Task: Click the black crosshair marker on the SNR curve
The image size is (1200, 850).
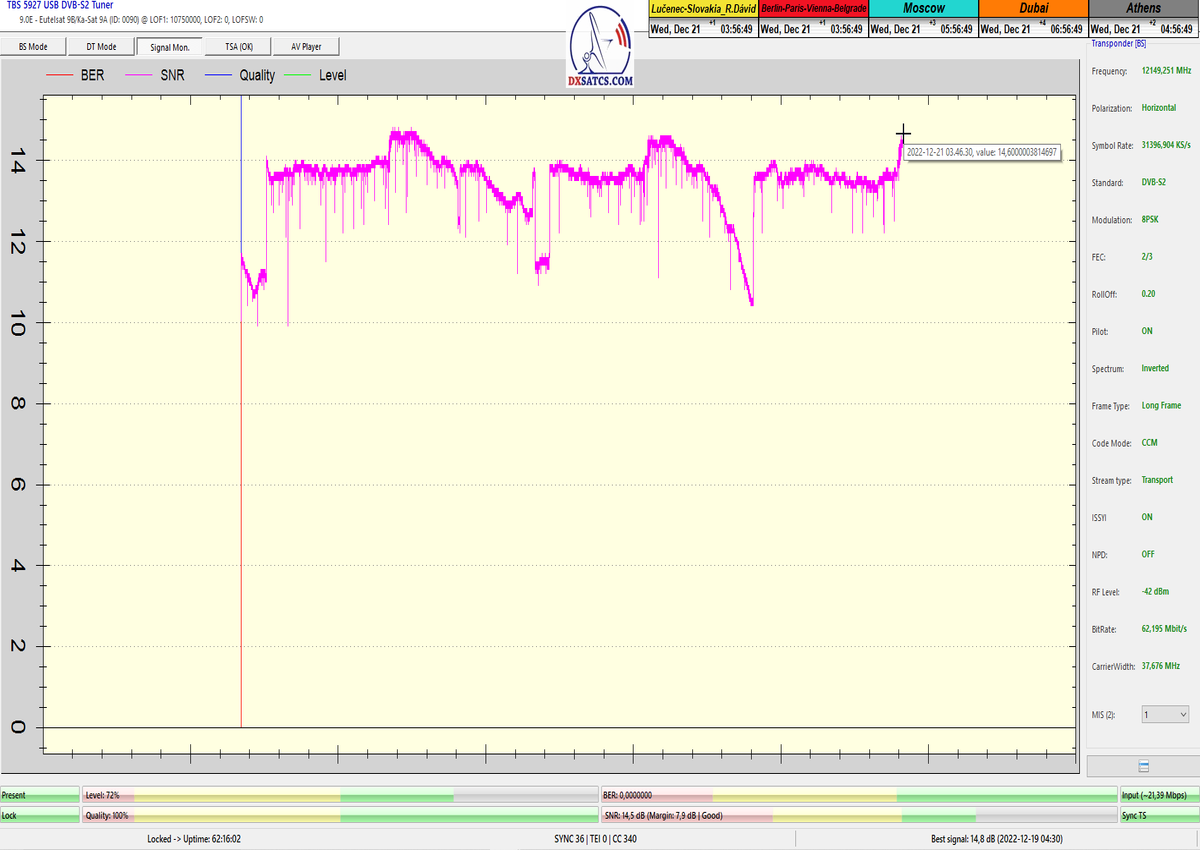Action: (x=903, y=132)
